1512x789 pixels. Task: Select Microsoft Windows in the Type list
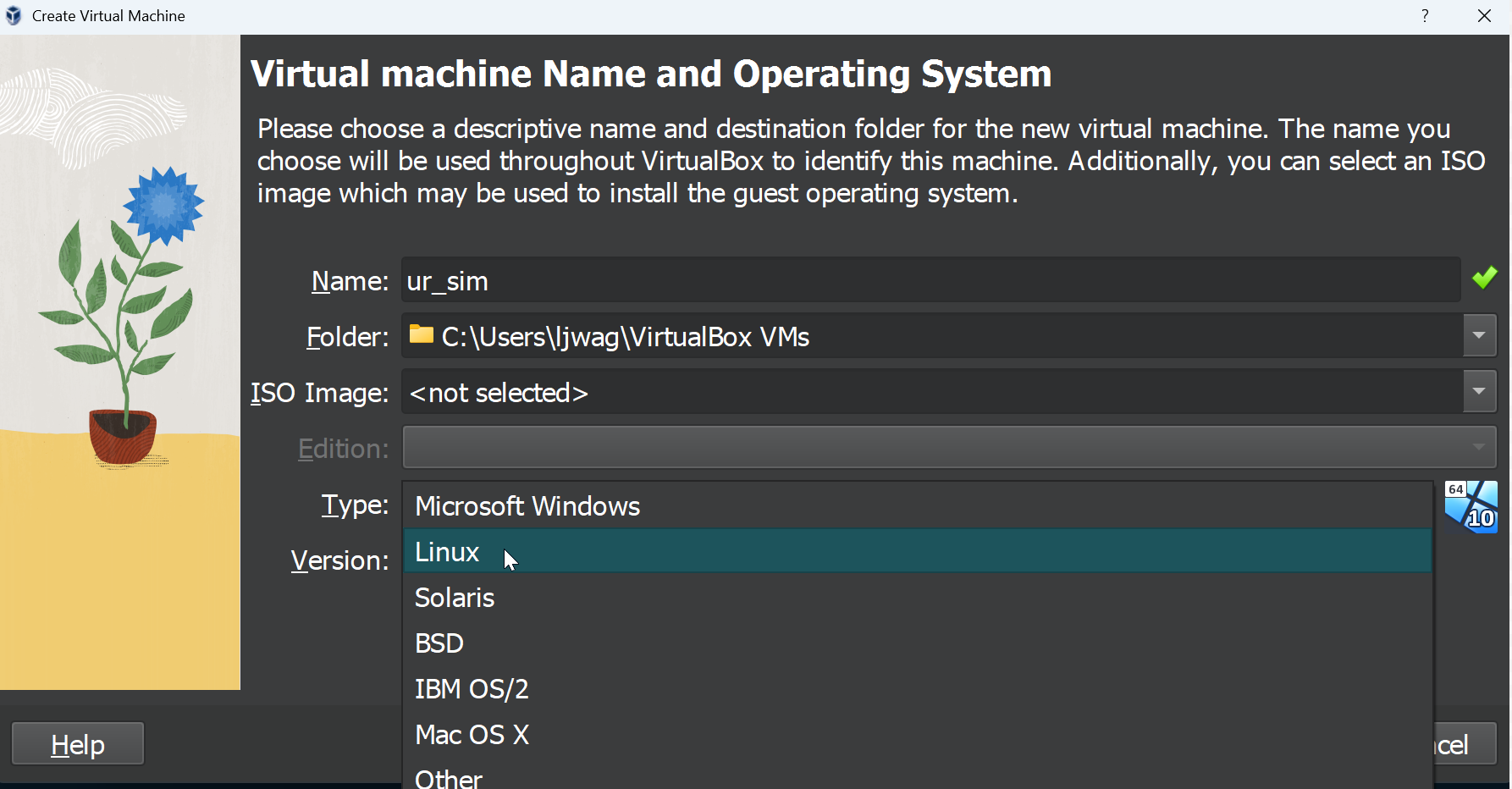click(x=918, y=506)
